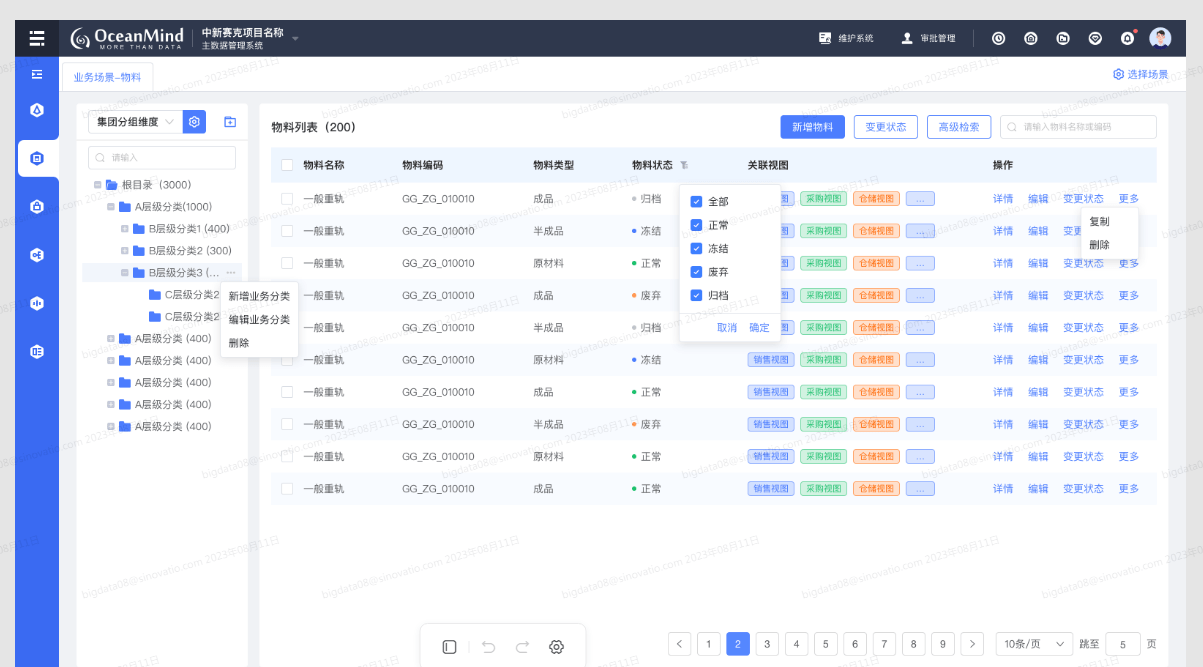Click the settings gear in bottom toolbar
The width and height of the screenshot is (1203, 667).
click(x=557, y=647)
